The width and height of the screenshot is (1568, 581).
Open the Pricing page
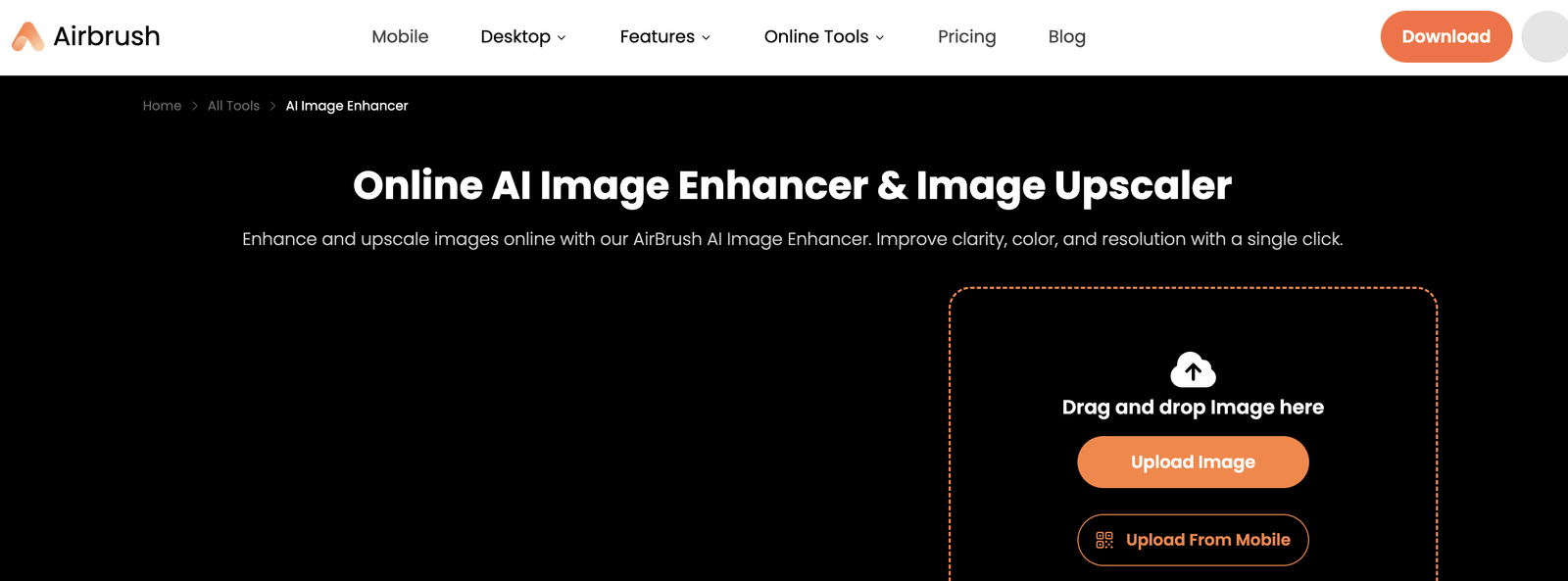tap(966, 36)
